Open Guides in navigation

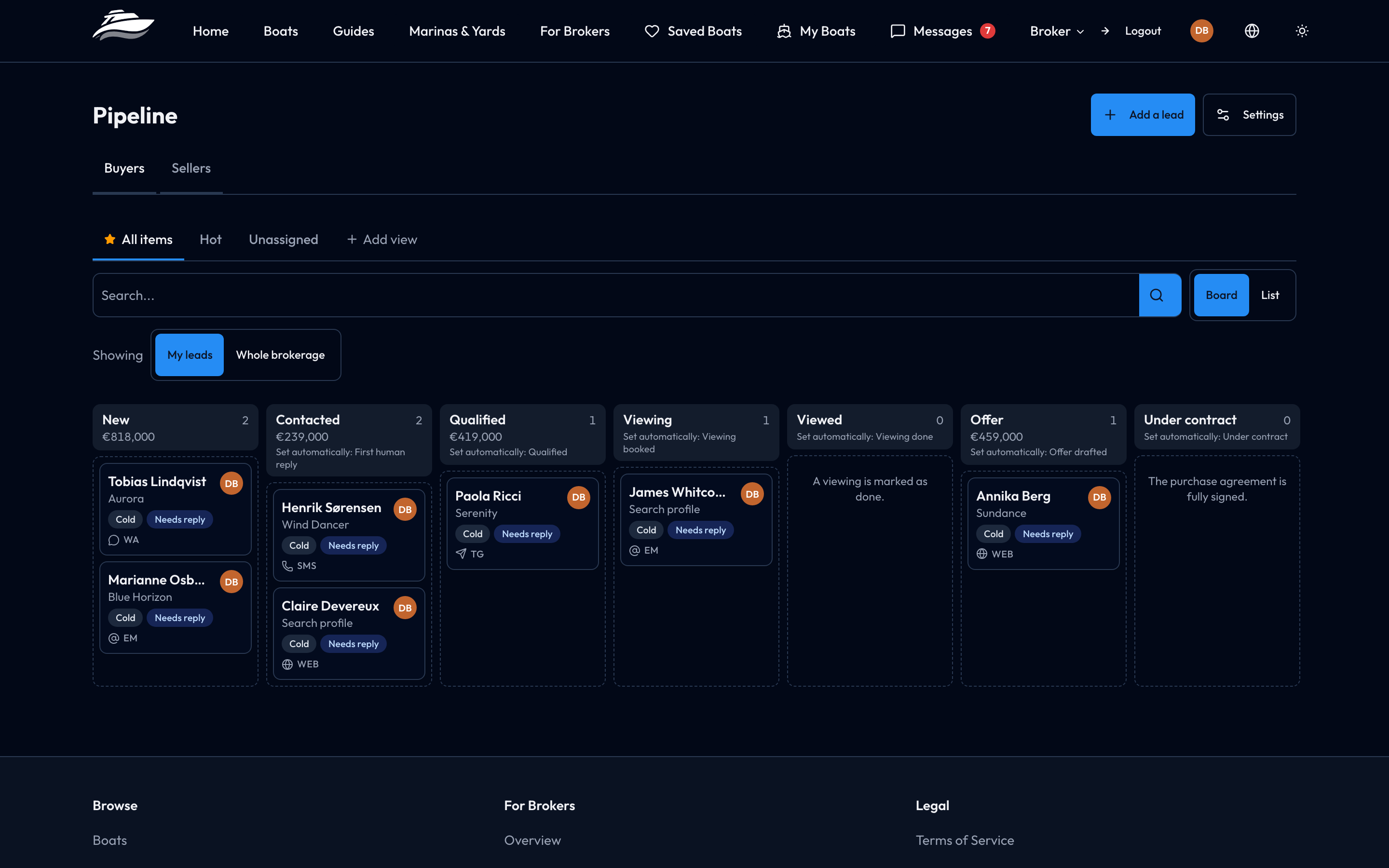point(353,31)
